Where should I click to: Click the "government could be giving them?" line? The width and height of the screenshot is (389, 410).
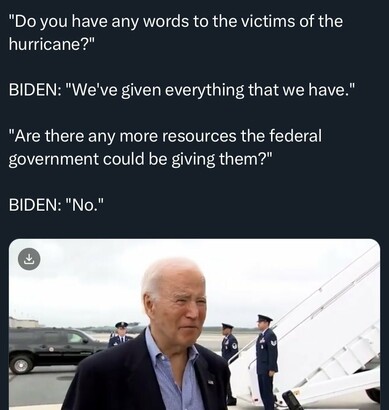pos(140,160)
